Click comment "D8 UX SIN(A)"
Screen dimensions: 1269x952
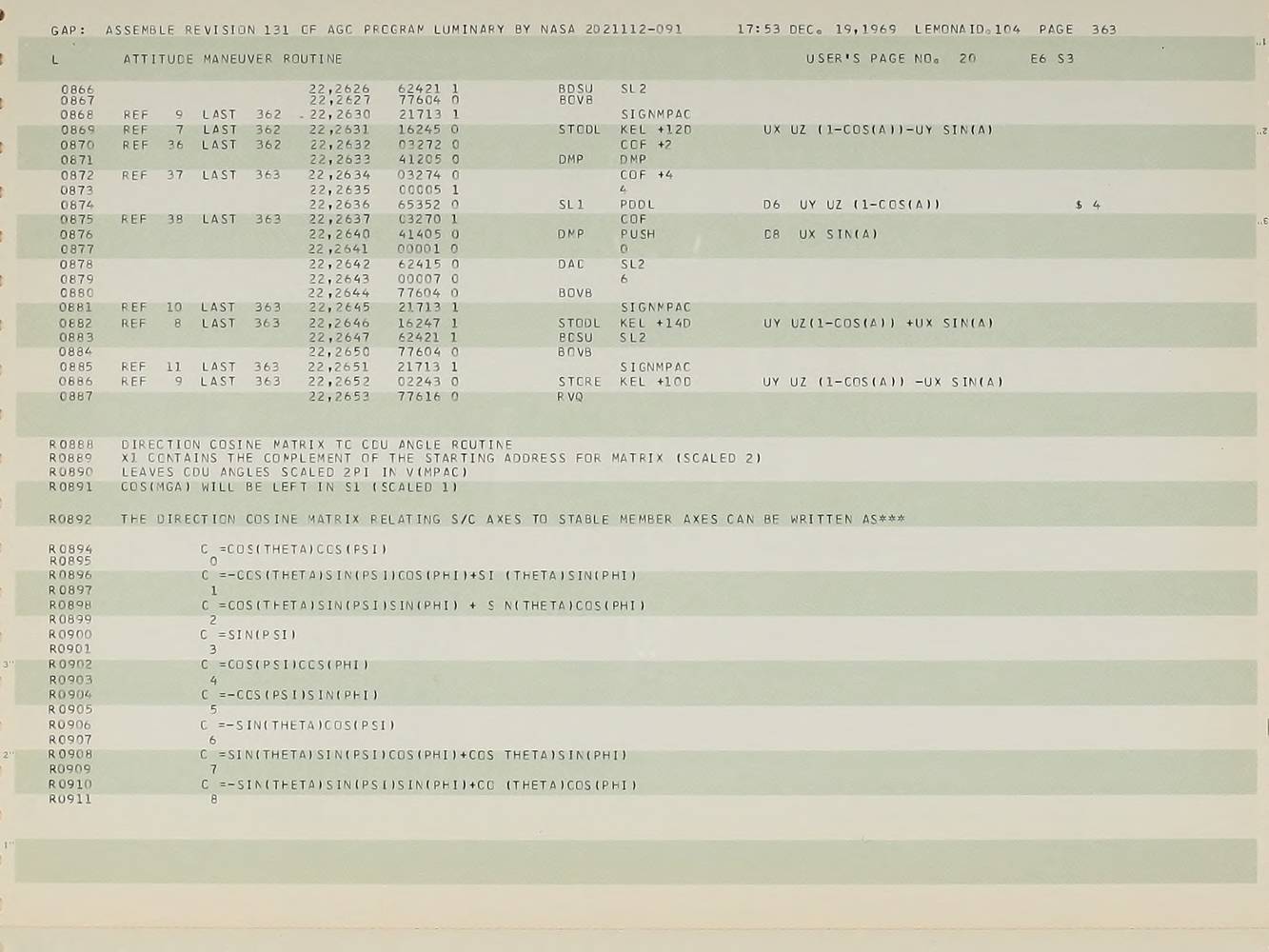click(x=821, y=234)
